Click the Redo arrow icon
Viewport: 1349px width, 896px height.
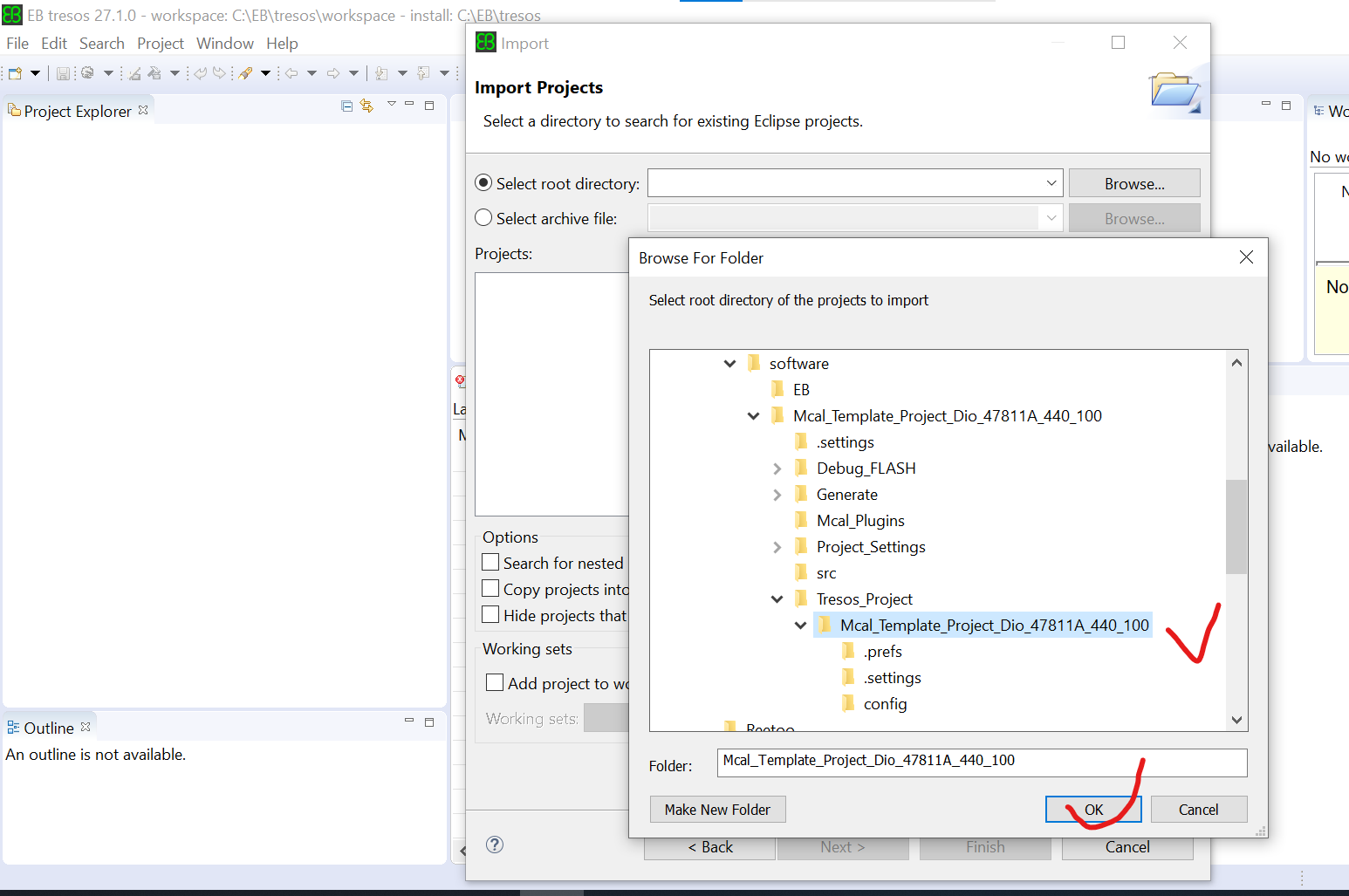pyautogui.click(x=217, y=72)
